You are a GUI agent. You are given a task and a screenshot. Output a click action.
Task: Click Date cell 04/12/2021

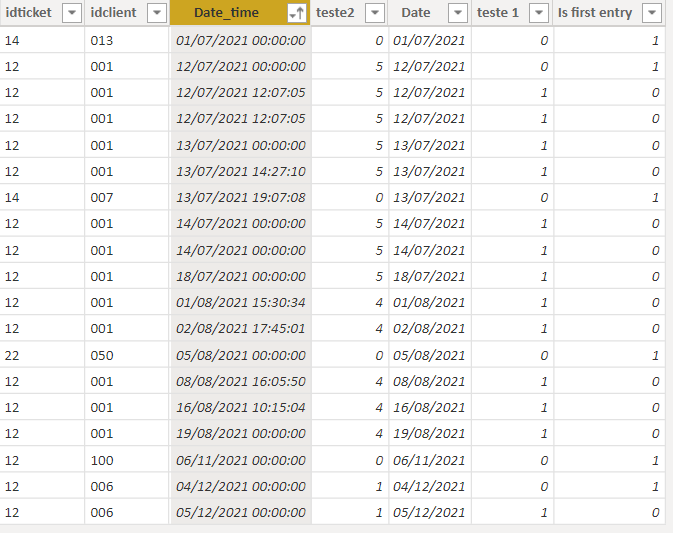click(x=429, y=486)
